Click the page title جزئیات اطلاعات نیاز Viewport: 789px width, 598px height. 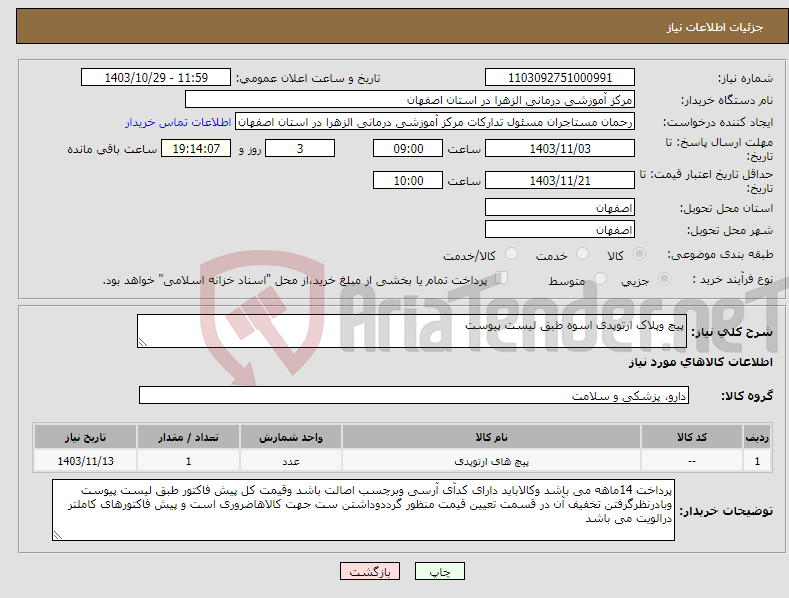(x=715, y=27)
